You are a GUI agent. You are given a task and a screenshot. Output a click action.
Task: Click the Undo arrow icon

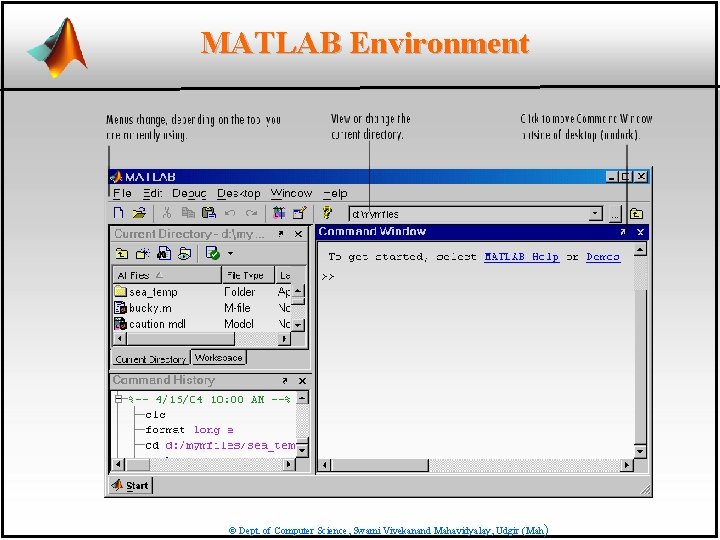coord(230,214)
